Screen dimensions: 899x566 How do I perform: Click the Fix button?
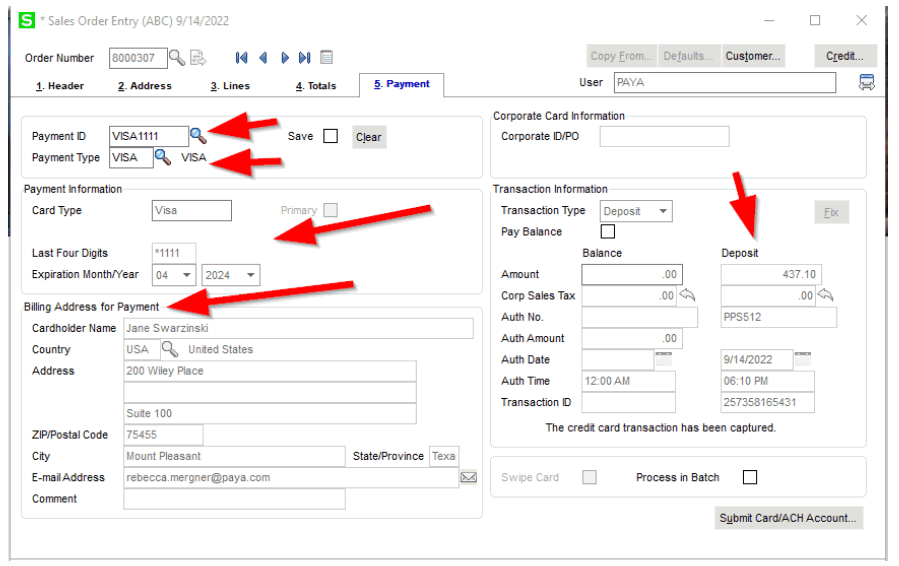click(x=831, y=212)
